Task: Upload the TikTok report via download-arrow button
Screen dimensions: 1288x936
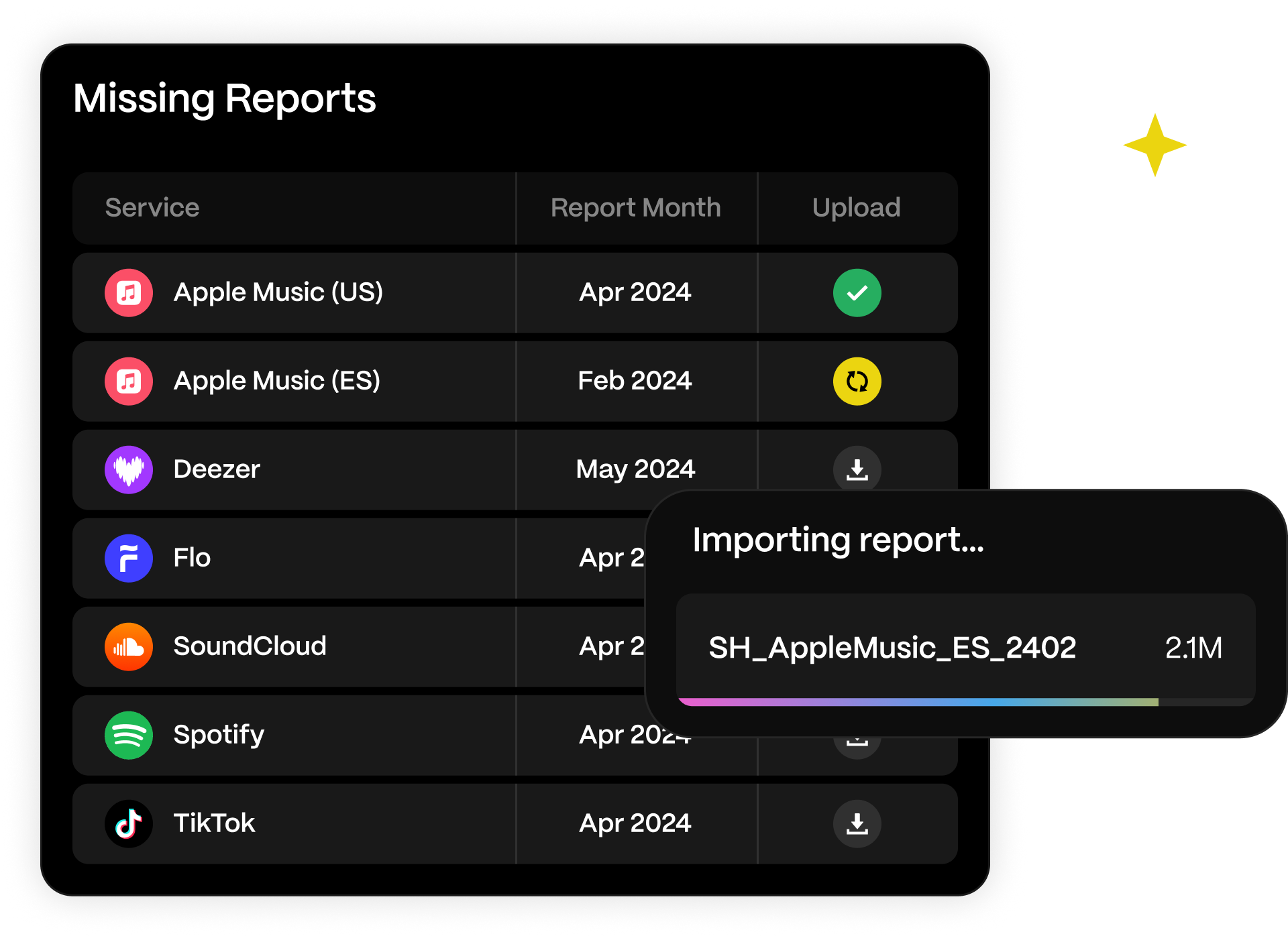Action: click(x=857, y=824)
